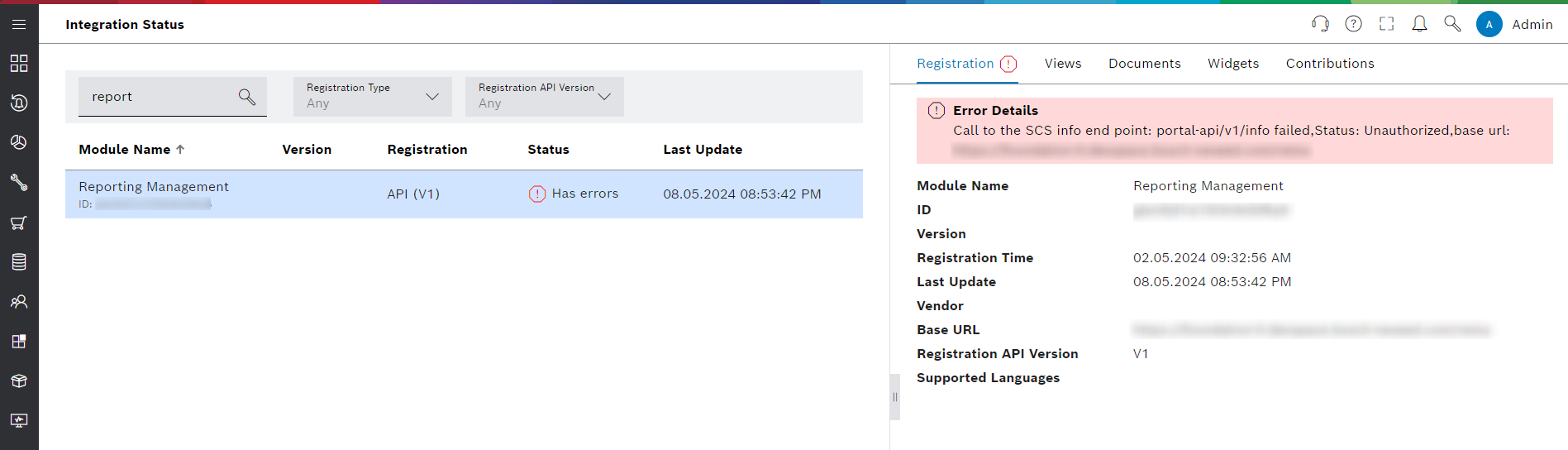Open the hamburger navigation menu

point(19,24)
